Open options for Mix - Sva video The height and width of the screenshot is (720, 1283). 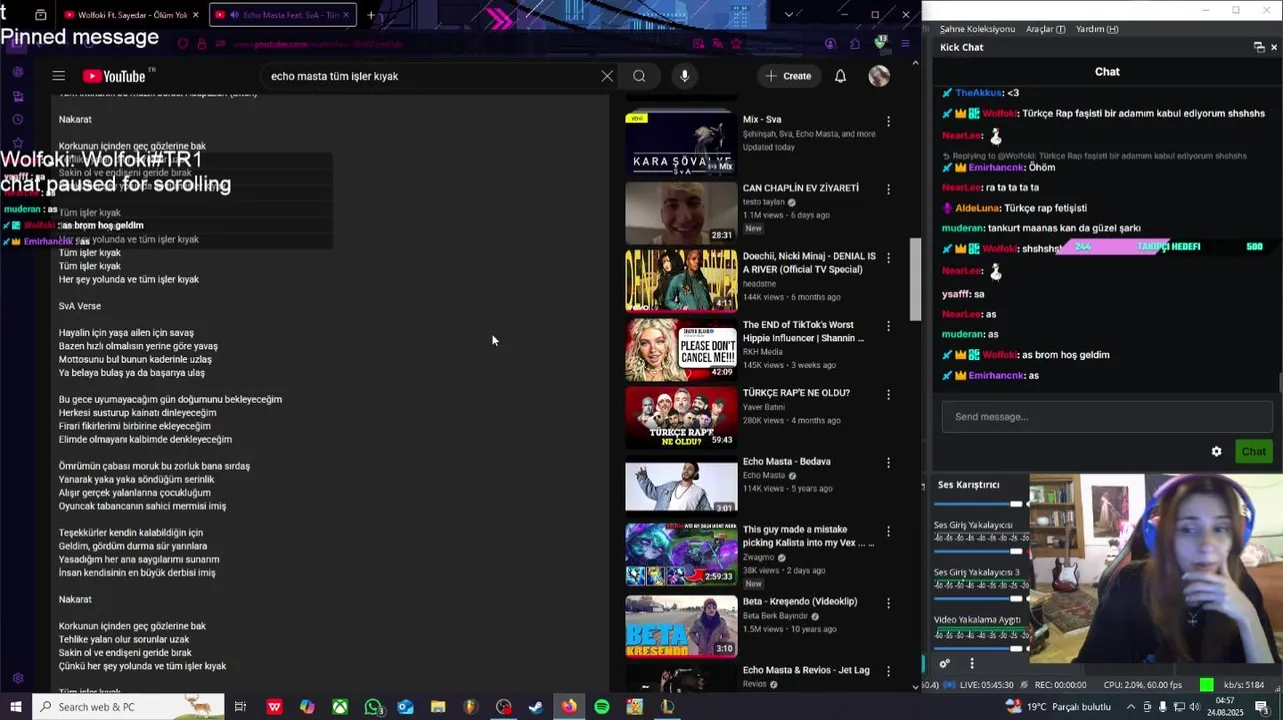[888, 121]
